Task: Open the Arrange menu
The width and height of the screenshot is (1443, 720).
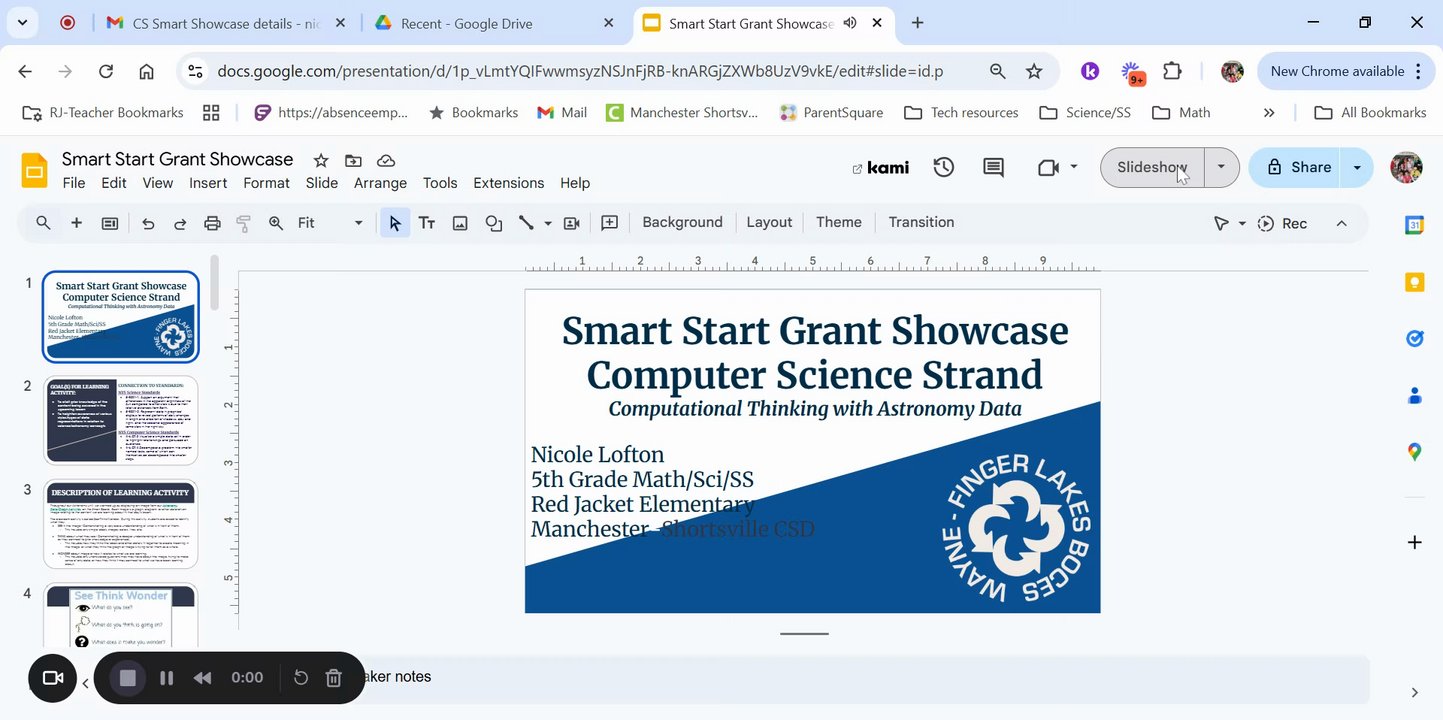Action: [380, 183]
